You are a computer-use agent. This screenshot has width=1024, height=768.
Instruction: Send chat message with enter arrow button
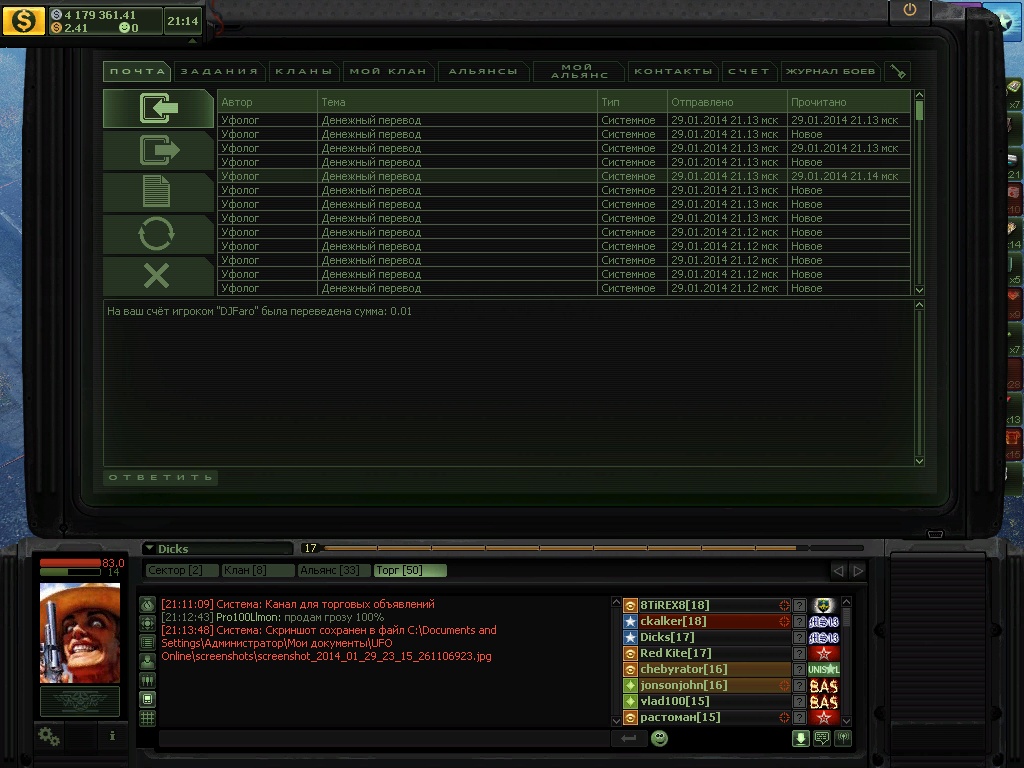tap(629, 739)
